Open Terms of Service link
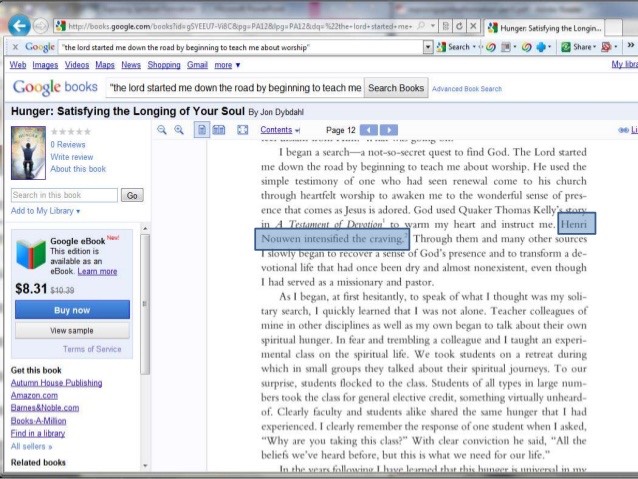This screenshot has height=479, width=638. [92, 349]
